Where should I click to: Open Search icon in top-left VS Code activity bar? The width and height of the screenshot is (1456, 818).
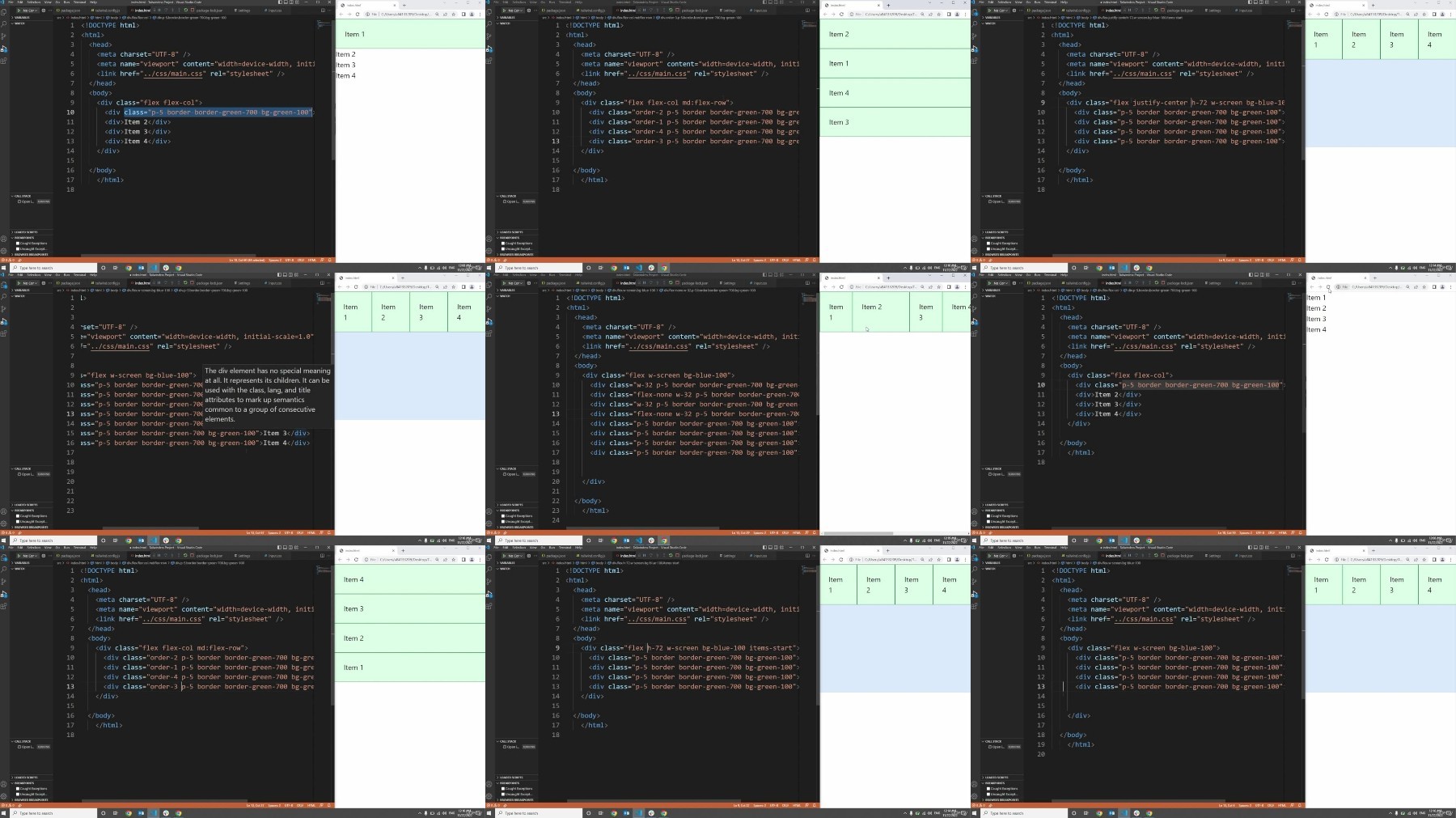[x=4, y=24]
